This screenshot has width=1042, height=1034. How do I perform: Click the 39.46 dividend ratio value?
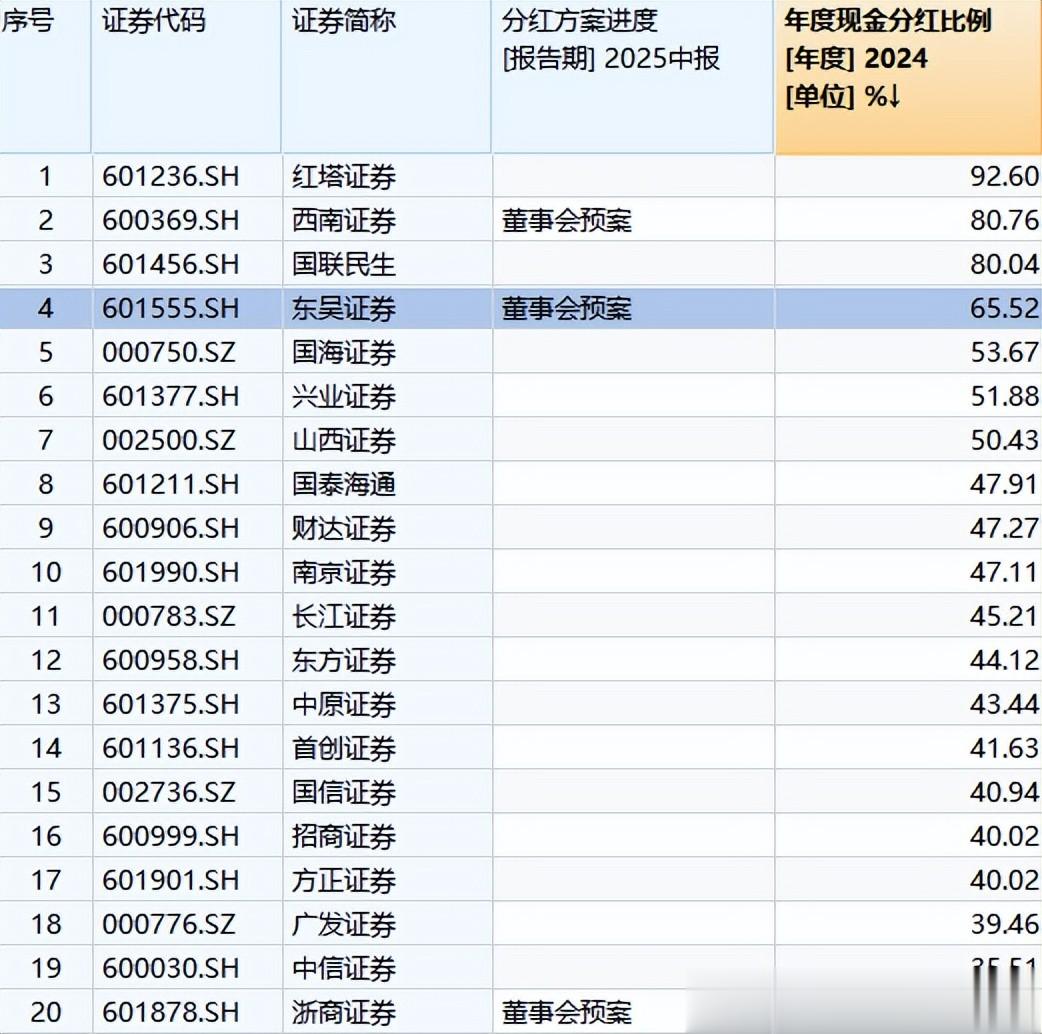1004,924
